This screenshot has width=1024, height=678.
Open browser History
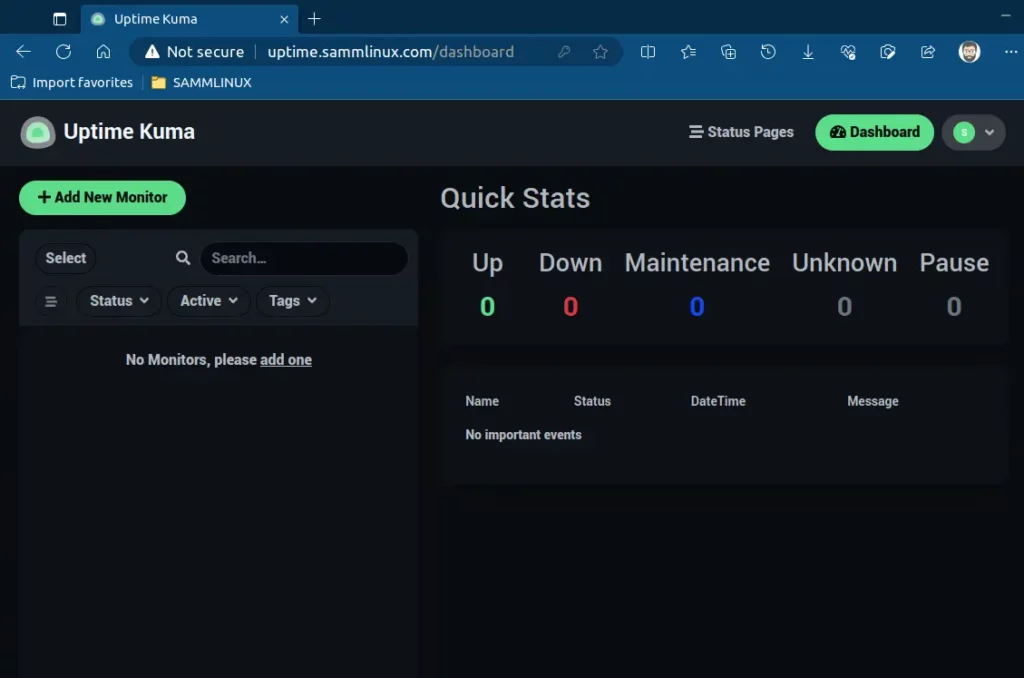click(x=768, y=52)
